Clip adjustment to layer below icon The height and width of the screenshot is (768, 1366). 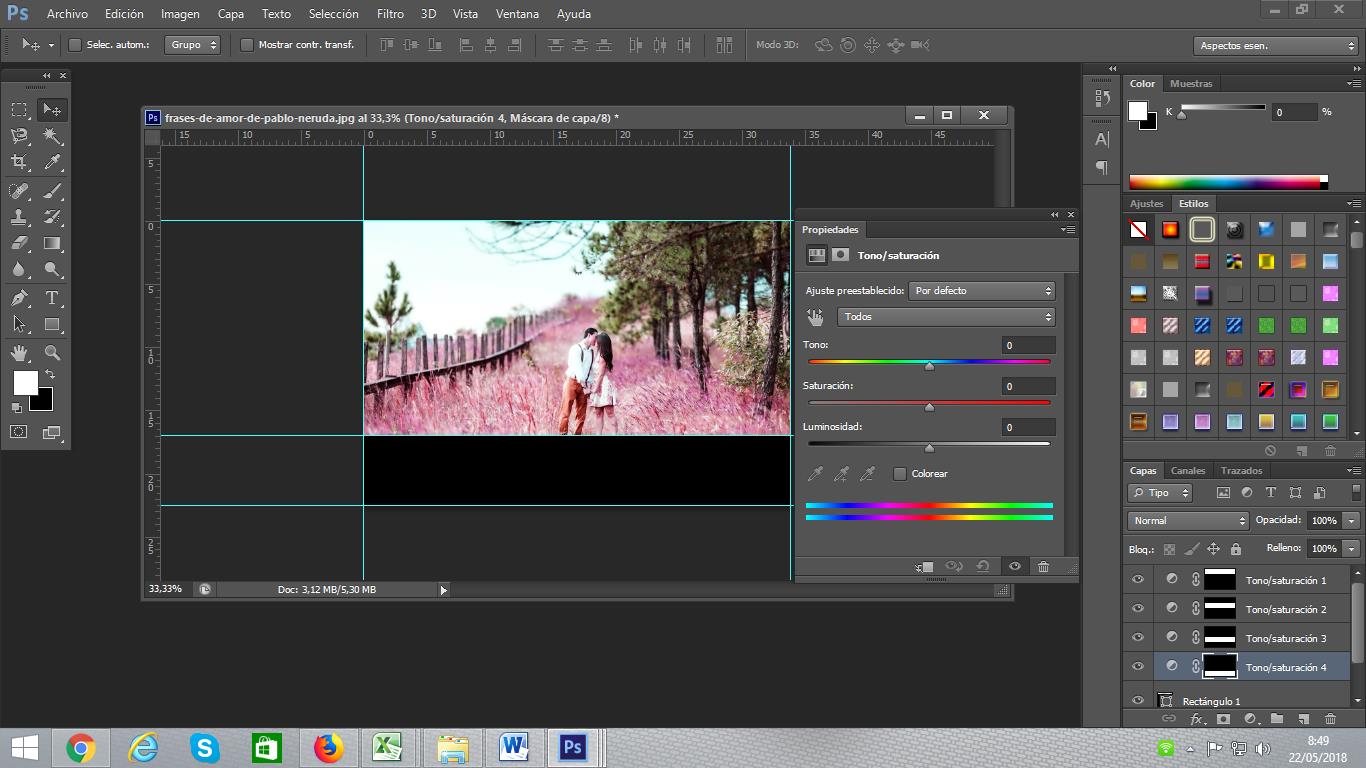pyautogui.click(x=925, y=566)
